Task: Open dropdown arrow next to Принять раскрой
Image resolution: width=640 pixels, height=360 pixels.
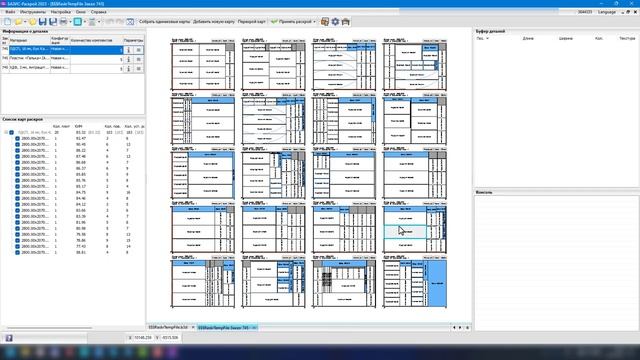Action: (x=314, y=22)
